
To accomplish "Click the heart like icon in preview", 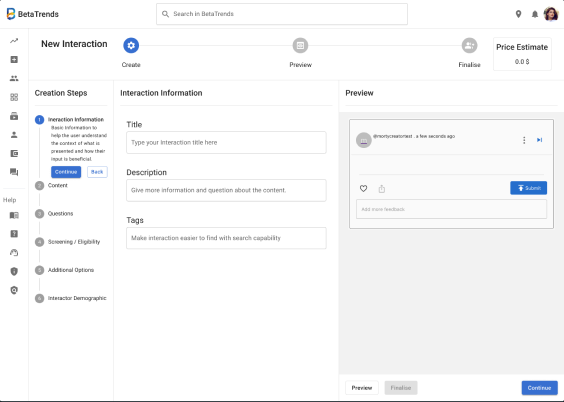I will coord(363,188).
